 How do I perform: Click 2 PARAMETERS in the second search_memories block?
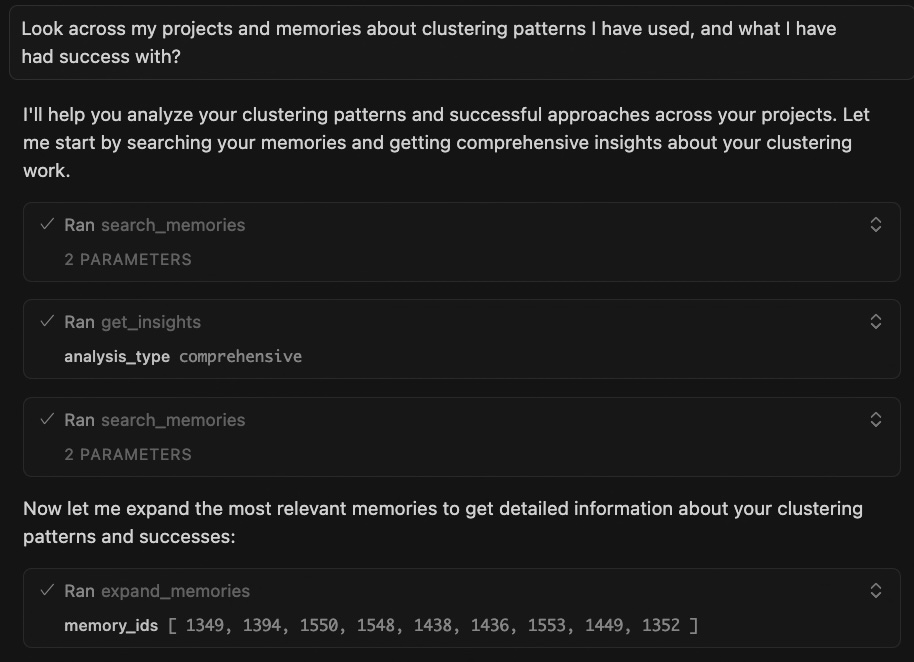click(128, 454)
